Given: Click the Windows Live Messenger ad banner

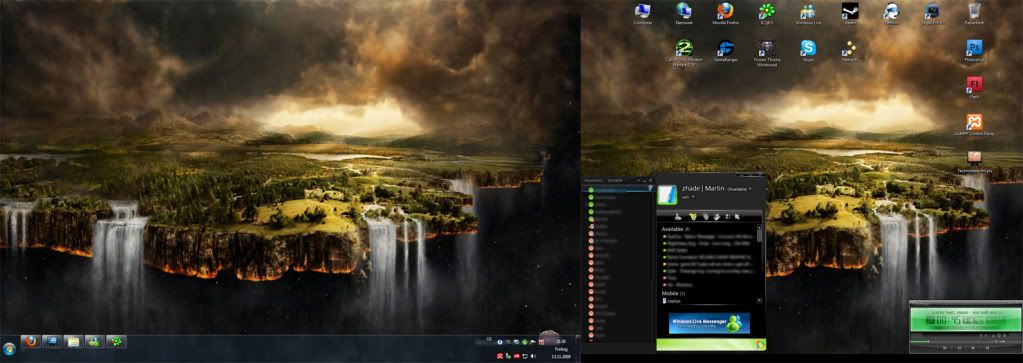Looking at the screenshot, I should pyautogui.click(x=709, y=323).
